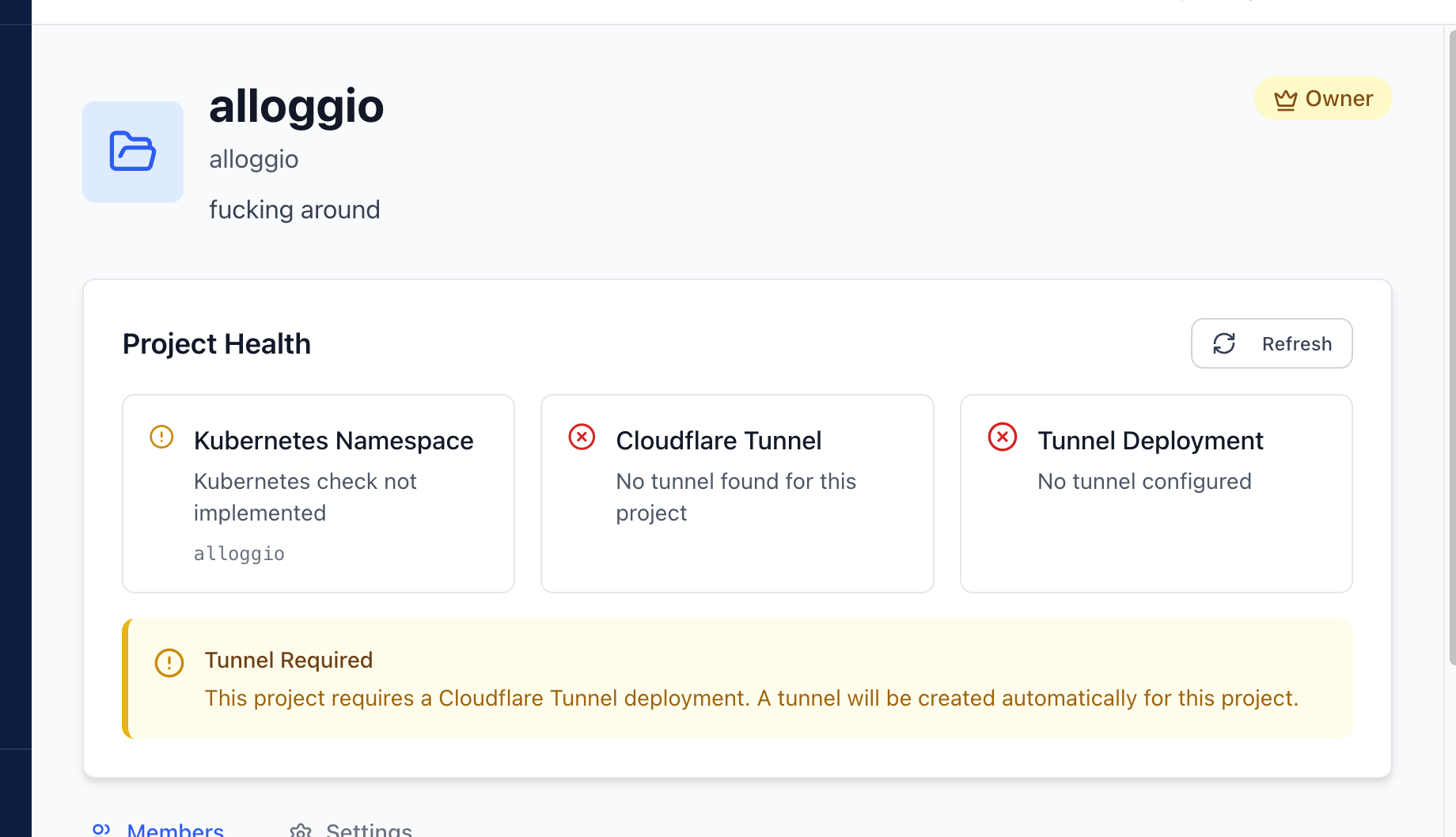Screen dimensions: 1456x837
Task: Click the 'fucking around' project description
Action: click(x=294, y=210)
